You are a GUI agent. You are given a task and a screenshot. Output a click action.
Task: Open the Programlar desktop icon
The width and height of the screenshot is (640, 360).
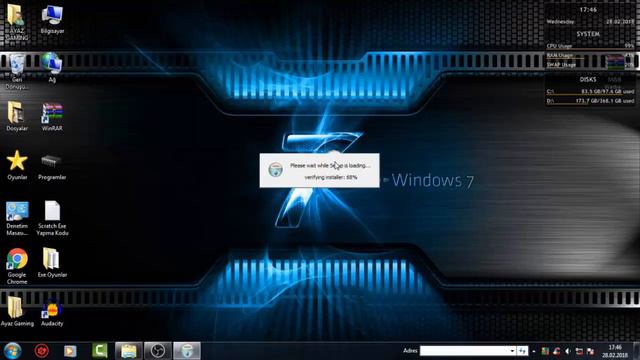point(52,167)
